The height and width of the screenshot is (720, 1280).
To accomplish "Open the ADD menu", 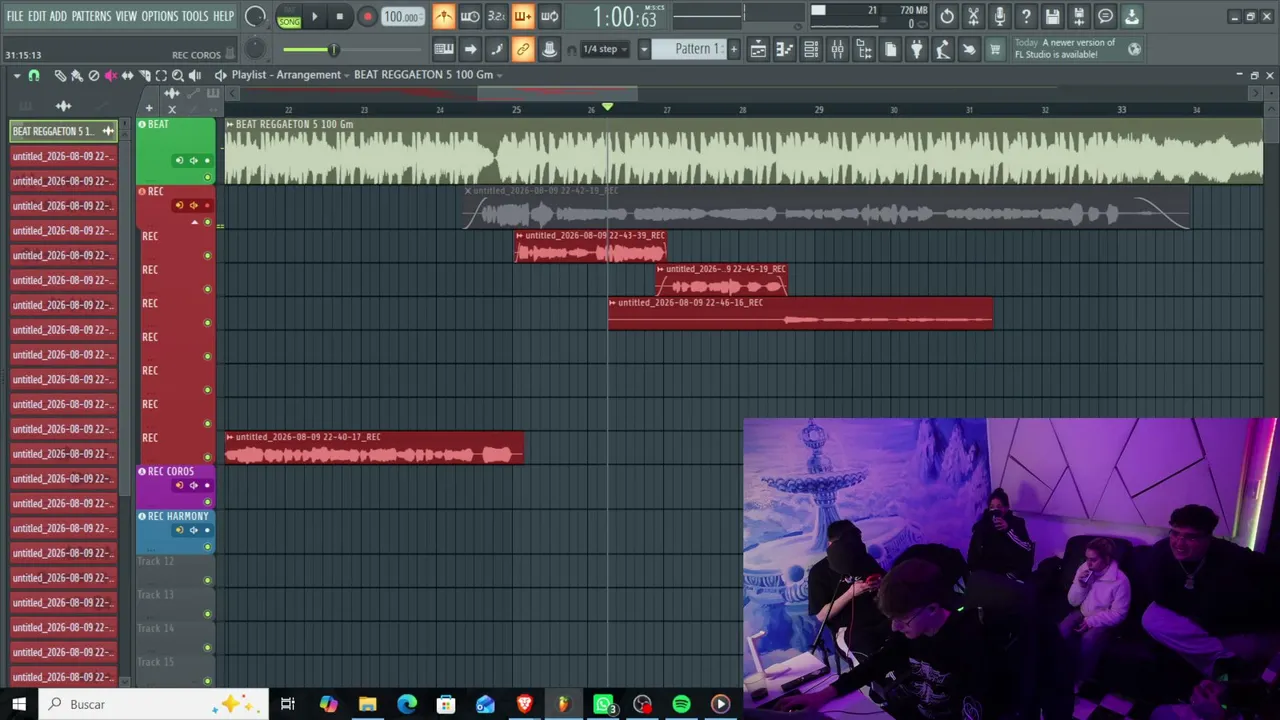I will pos(58,16).
